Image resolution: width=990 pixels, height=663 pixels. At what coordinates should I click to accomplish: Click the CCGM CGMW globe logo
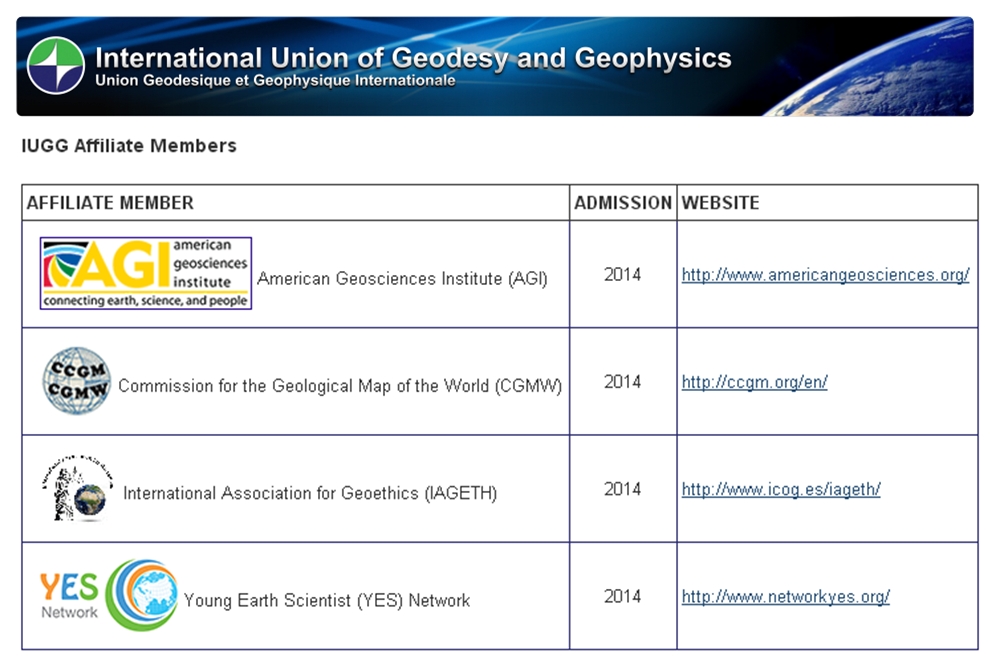(x=77, y=381)
